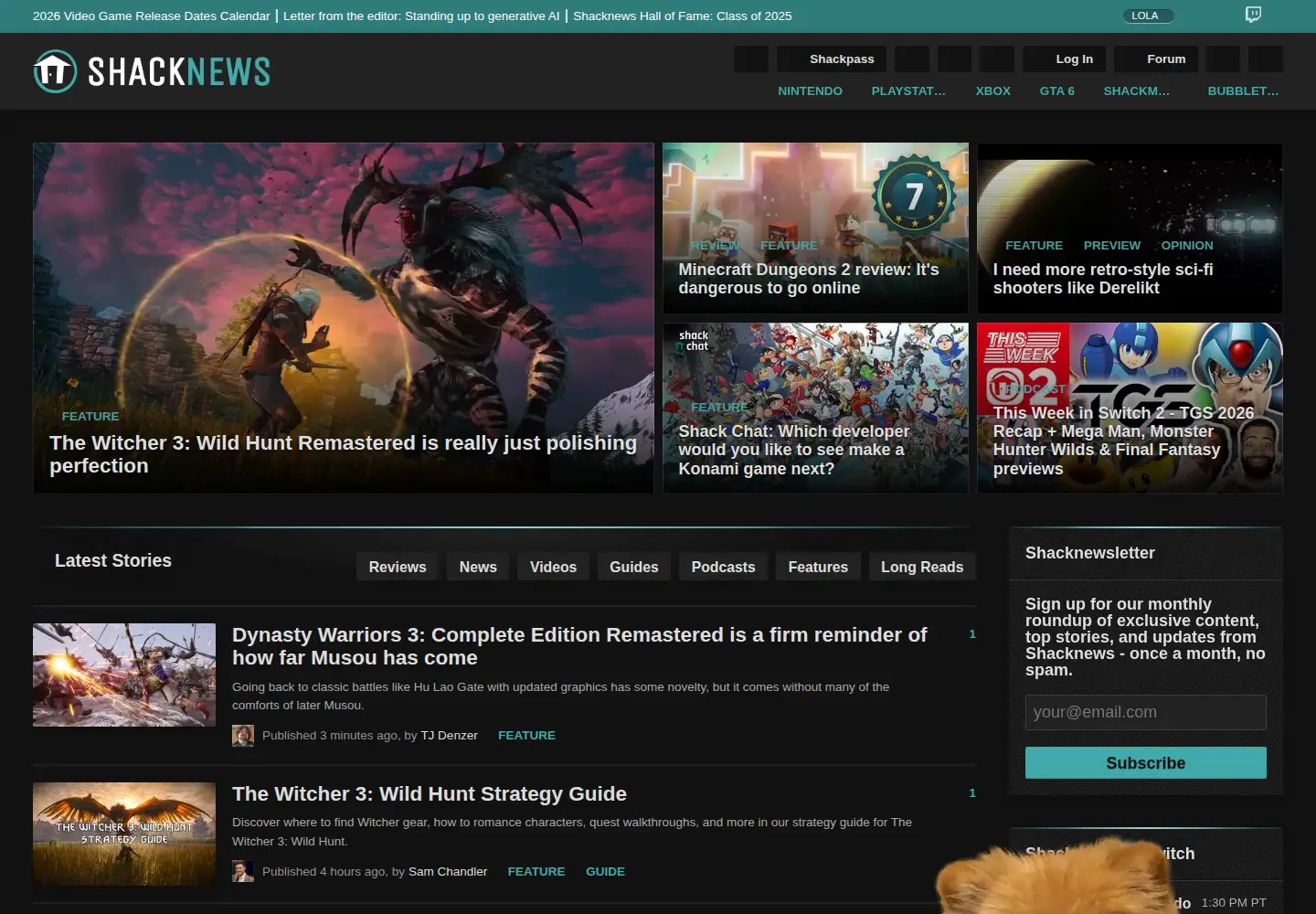The width and height of the screenshot is (1316, 914).
Task: Open Minecraft Dungeons 2 review card
Action: point(815,228)
